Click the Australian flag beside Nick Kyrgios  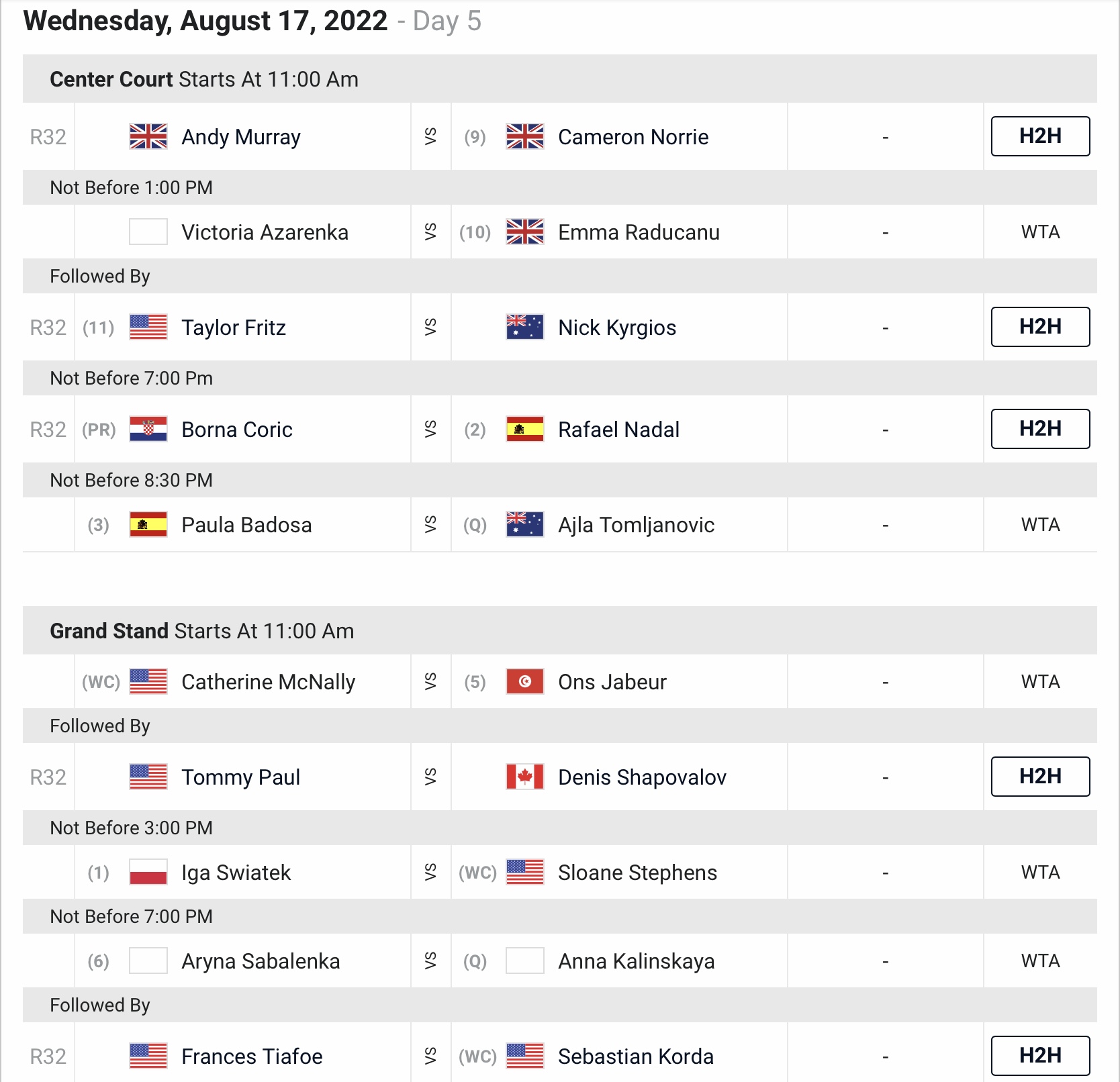click(525, 327)
